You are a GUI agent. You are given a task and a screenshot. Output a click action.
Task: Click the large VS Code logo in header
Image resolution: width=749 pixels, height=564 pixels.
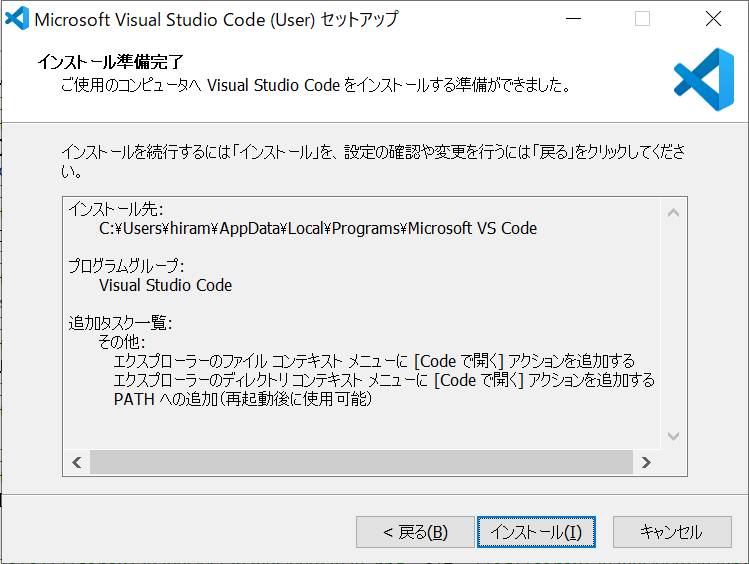click(x=704, y=79)
